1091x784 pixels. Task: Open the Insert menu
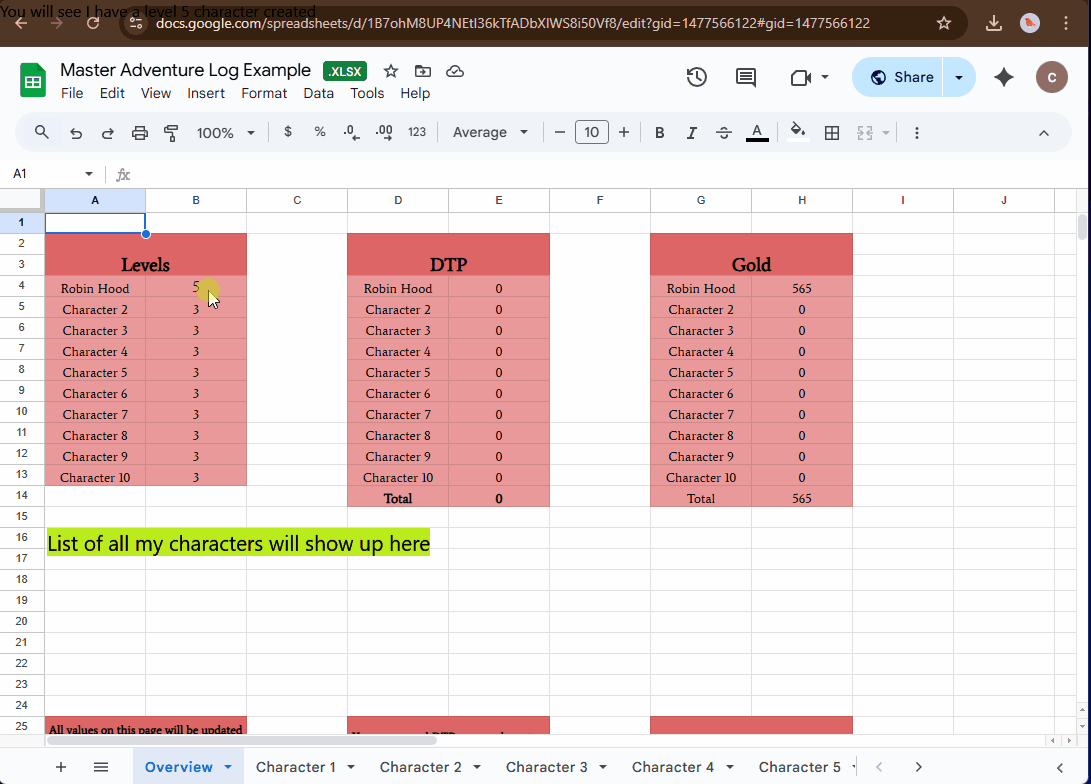pyautogui.click(x=206, y=93)
